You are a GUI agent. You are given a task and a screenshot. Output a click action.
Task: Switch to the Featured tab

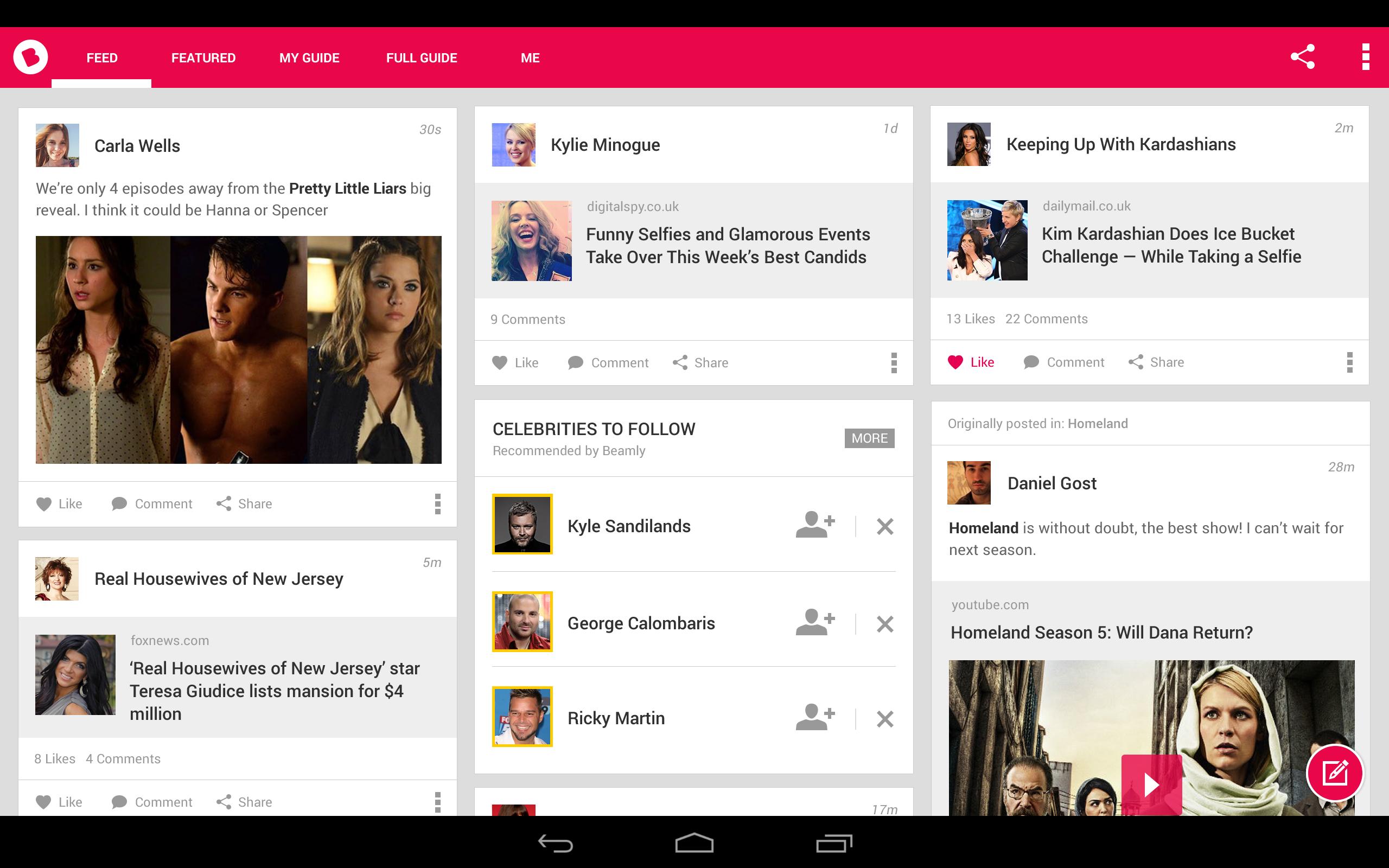pyautogui.click(x=203, y=58)
